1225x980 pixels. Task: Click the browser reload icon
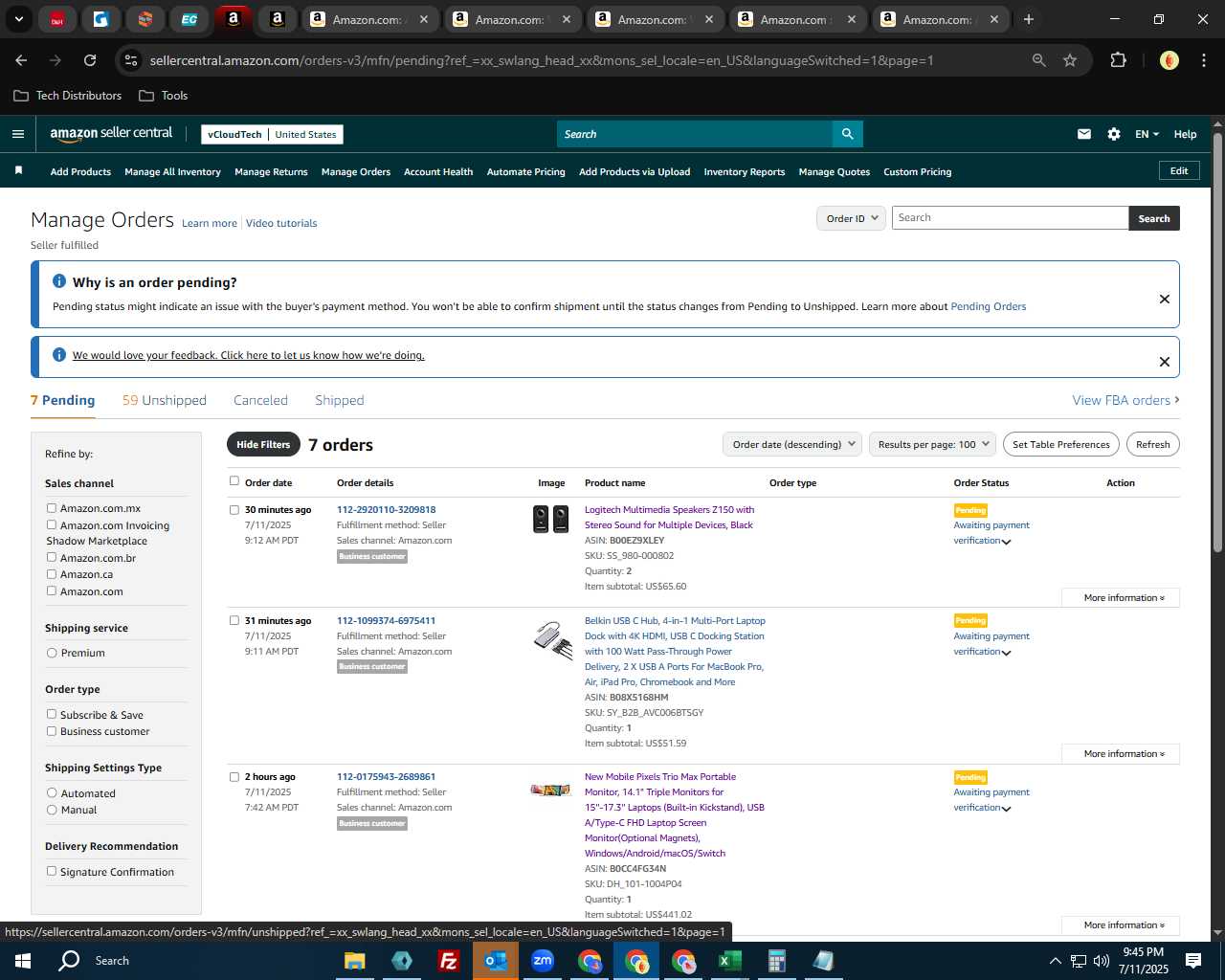click(90, 60)
